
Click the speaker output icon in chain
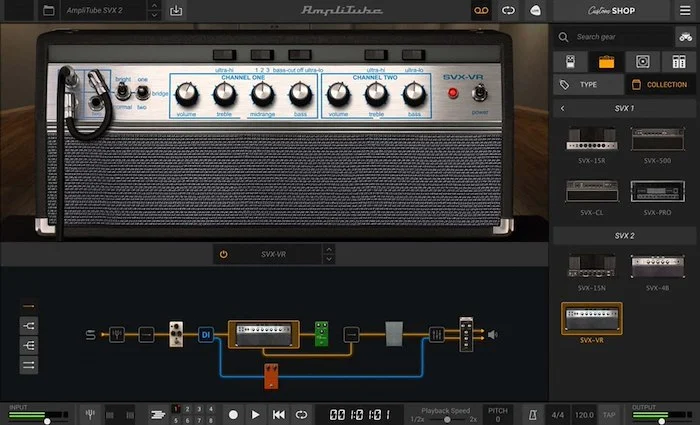(492, 334)
